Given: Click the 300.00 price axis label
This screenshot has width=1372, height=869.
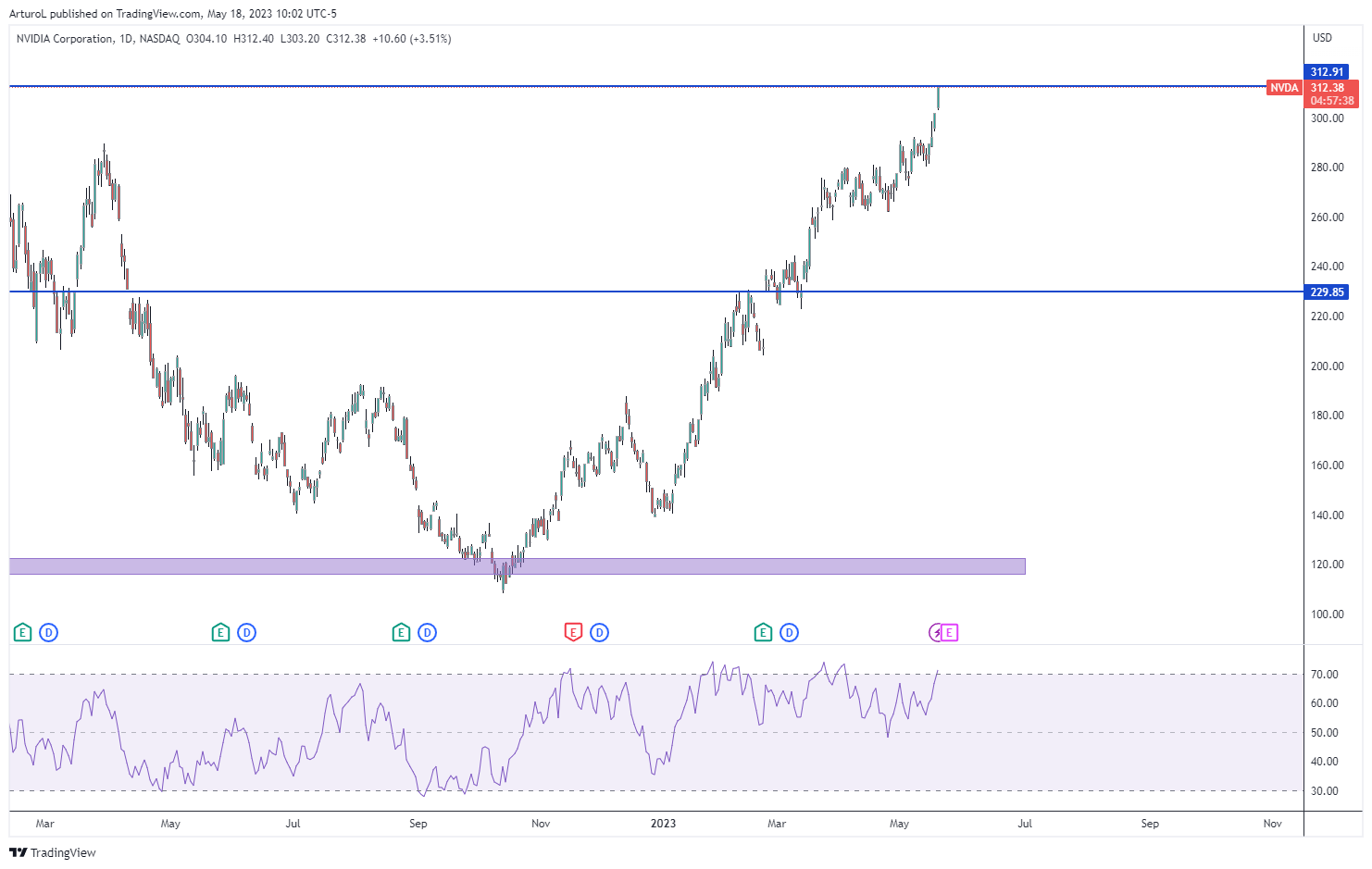Looking at the screenshot, I should 1327,118.
